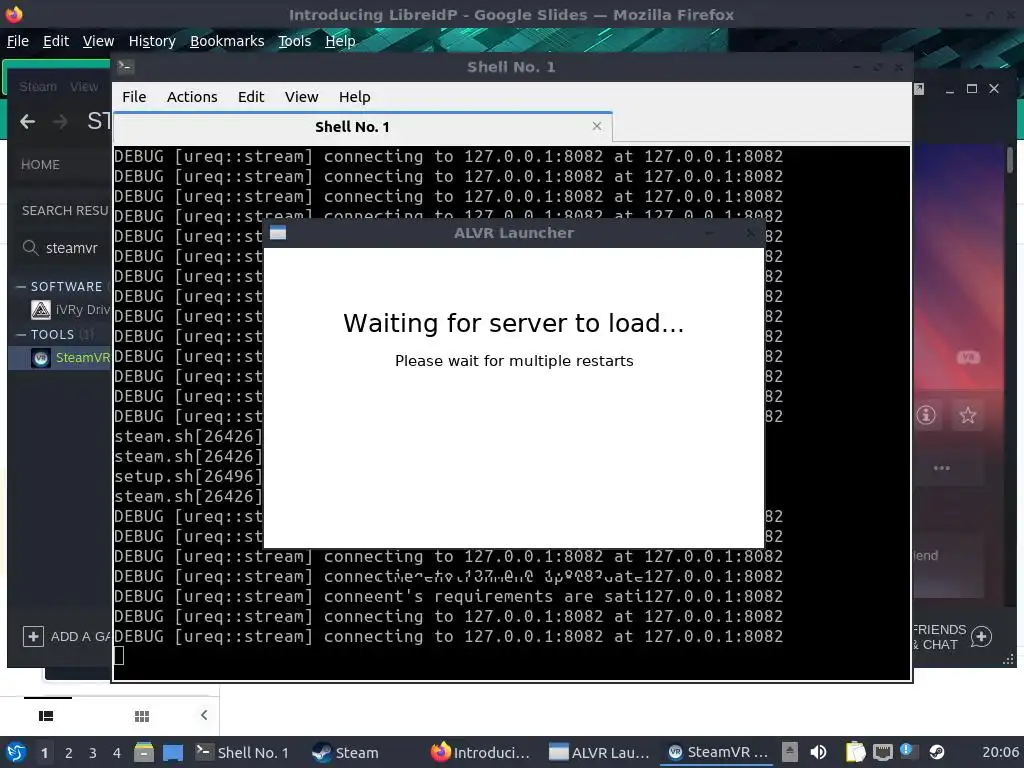Switch to ALVR Launcher taskbar entry
1024x768 pixels.
600,752
